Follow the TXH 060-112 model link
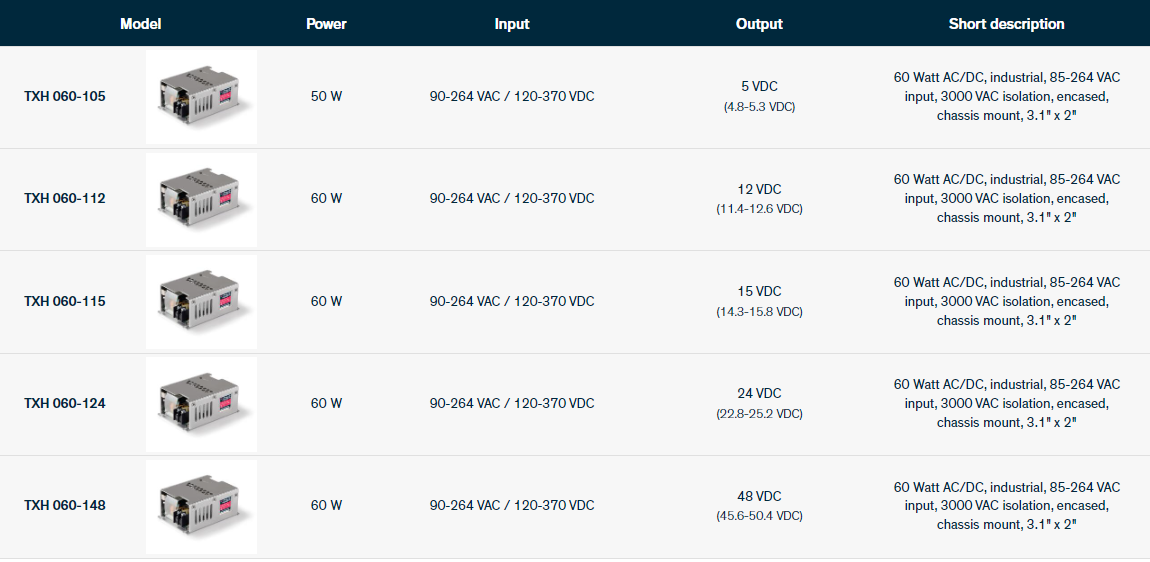 coord(65,198)
